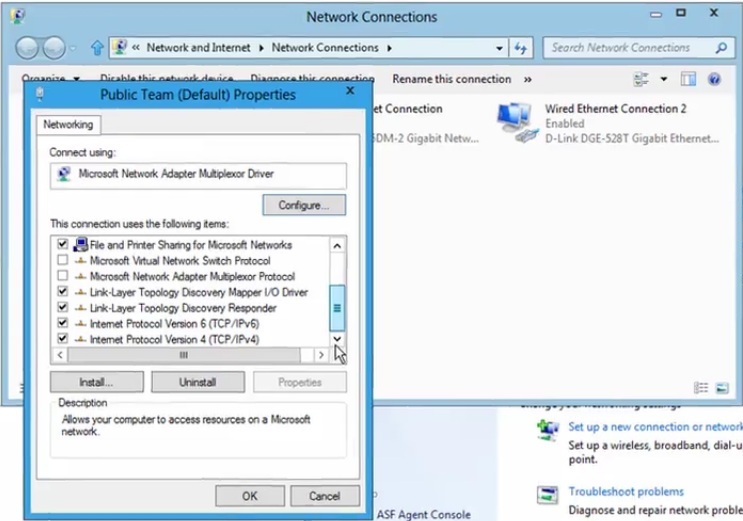Select Wired Ethernet Connection 2 label
This screenshot has height=521, width=743.
pyautogui.click(x=616, y=109)
